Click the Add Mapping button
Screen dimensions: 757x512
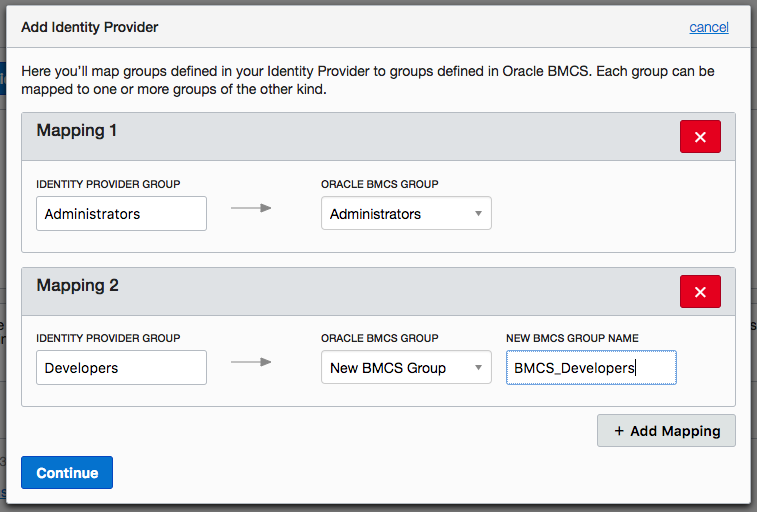coord(666,431)
